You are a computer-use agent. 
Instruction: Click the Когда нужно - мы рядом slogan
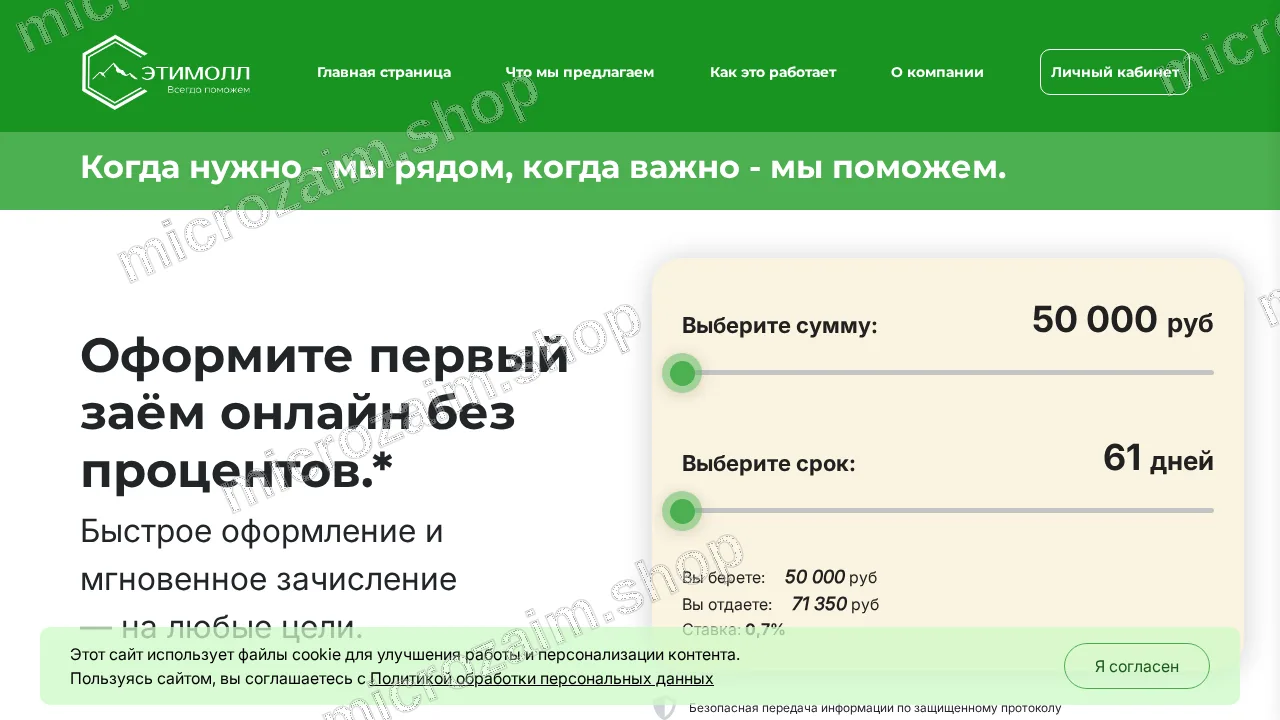(x=543, y=167)
